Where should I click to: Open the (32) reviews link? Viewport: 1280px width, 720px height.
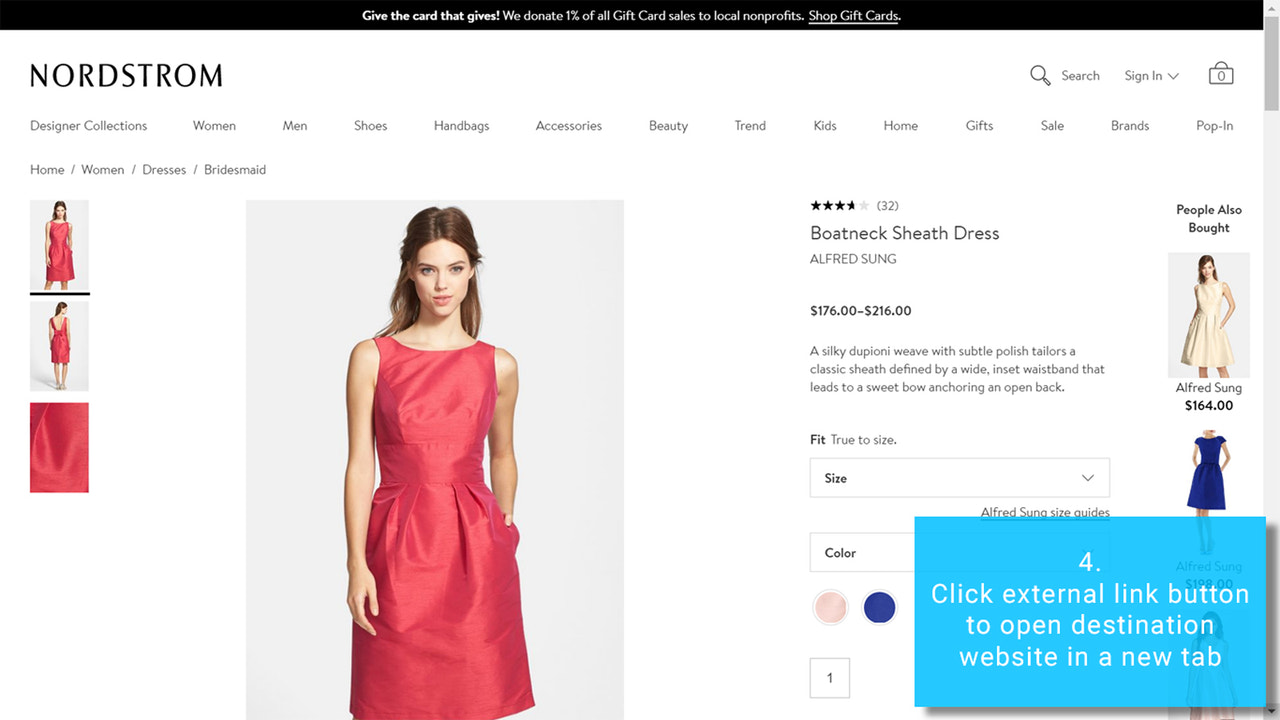[887, 205]
